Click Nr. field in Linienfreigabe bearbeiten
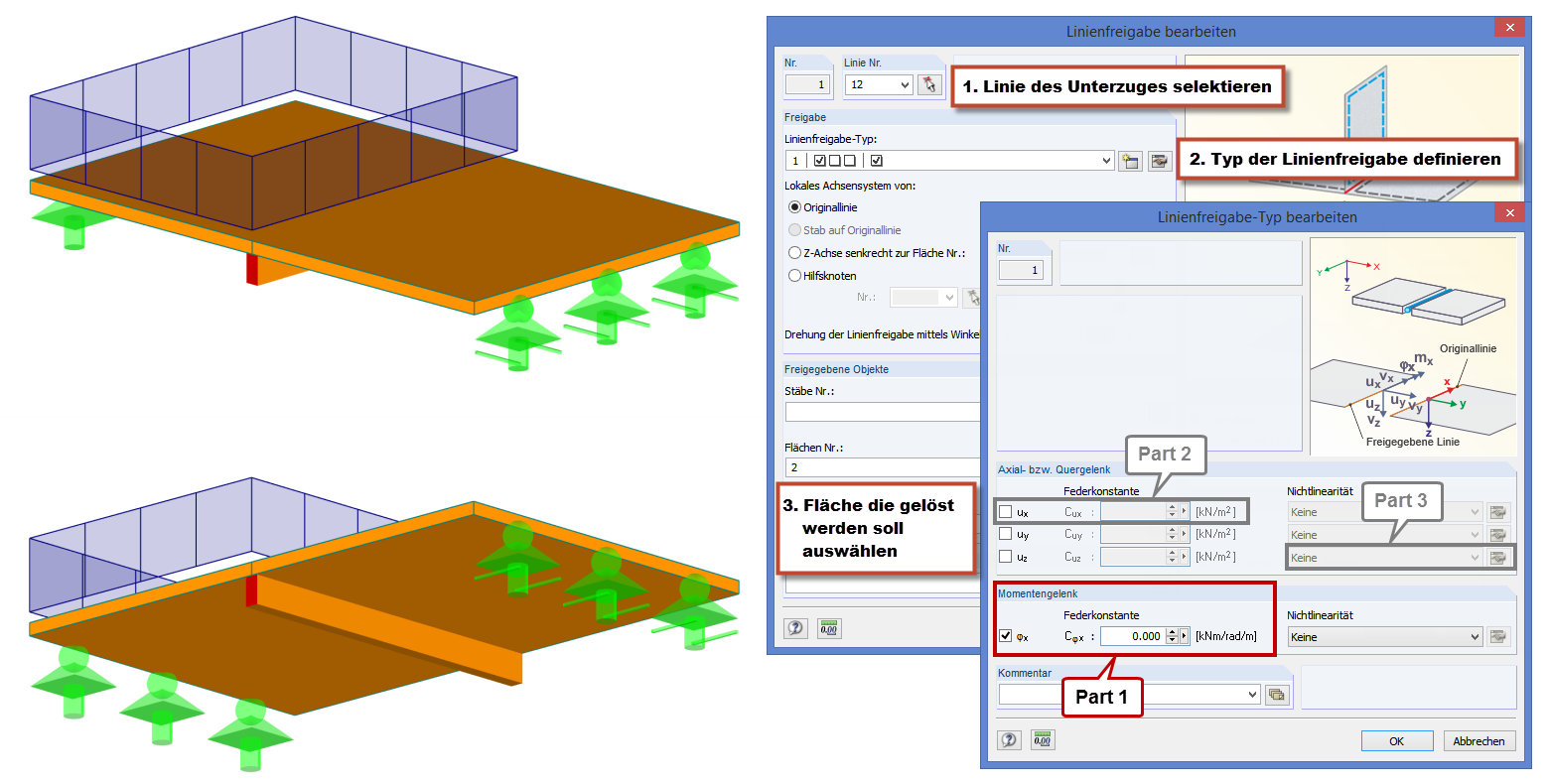 (x=806, y=85)
